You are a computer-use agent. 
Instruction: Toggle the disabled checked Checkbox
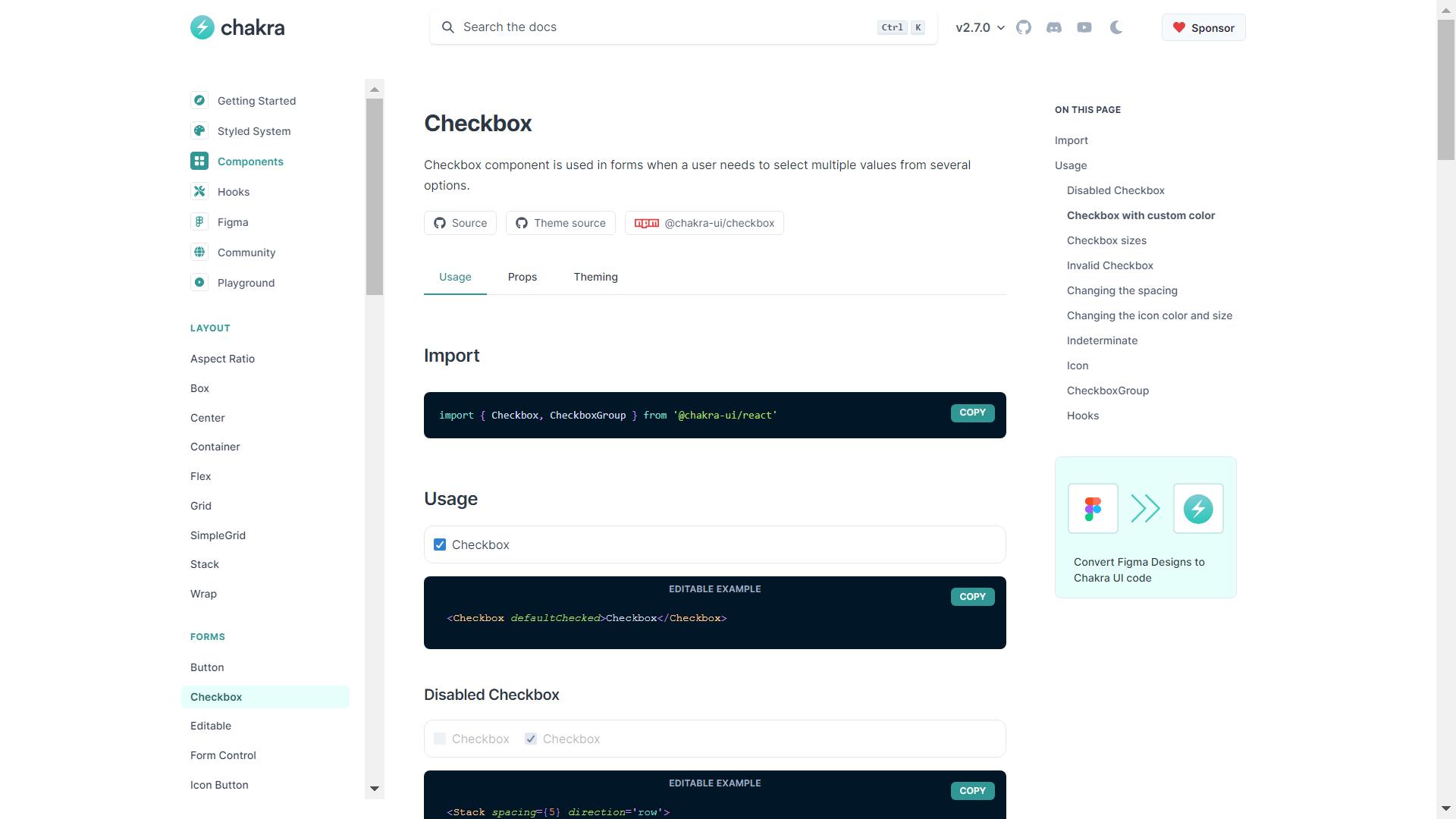pyautogui.click(x=530, y=738)
